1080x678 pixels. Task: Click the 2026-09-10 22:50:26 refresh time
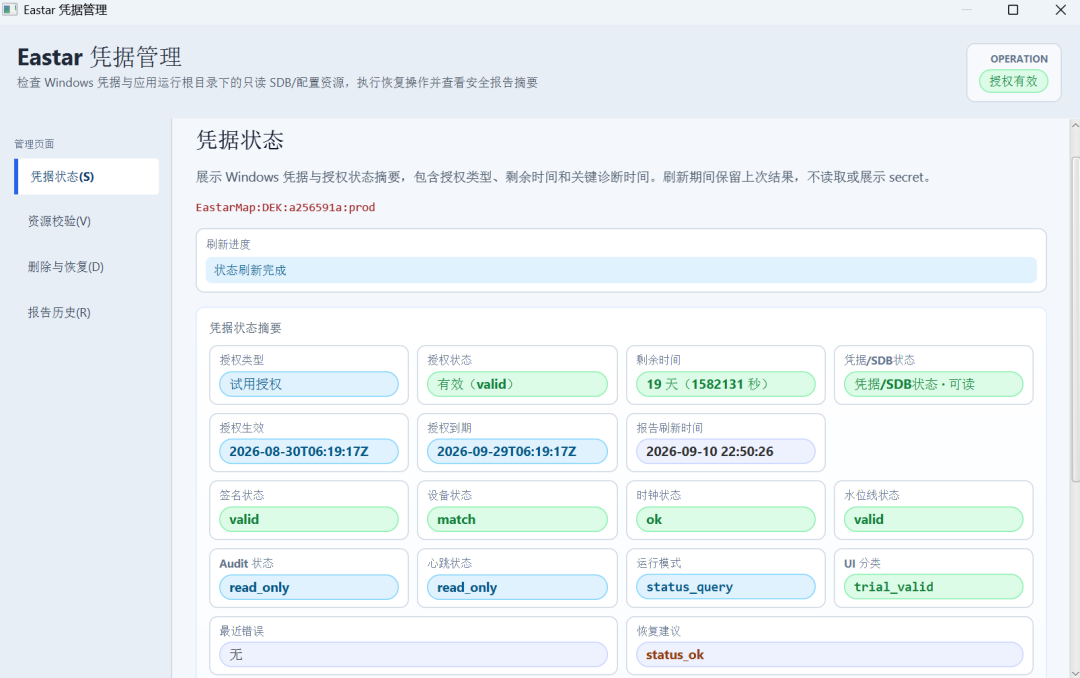(725, 451)
